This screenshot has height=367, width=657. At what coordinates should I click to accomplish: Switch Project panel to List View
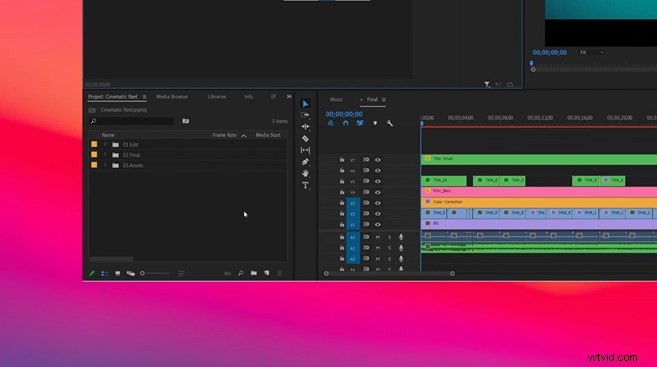105,273
